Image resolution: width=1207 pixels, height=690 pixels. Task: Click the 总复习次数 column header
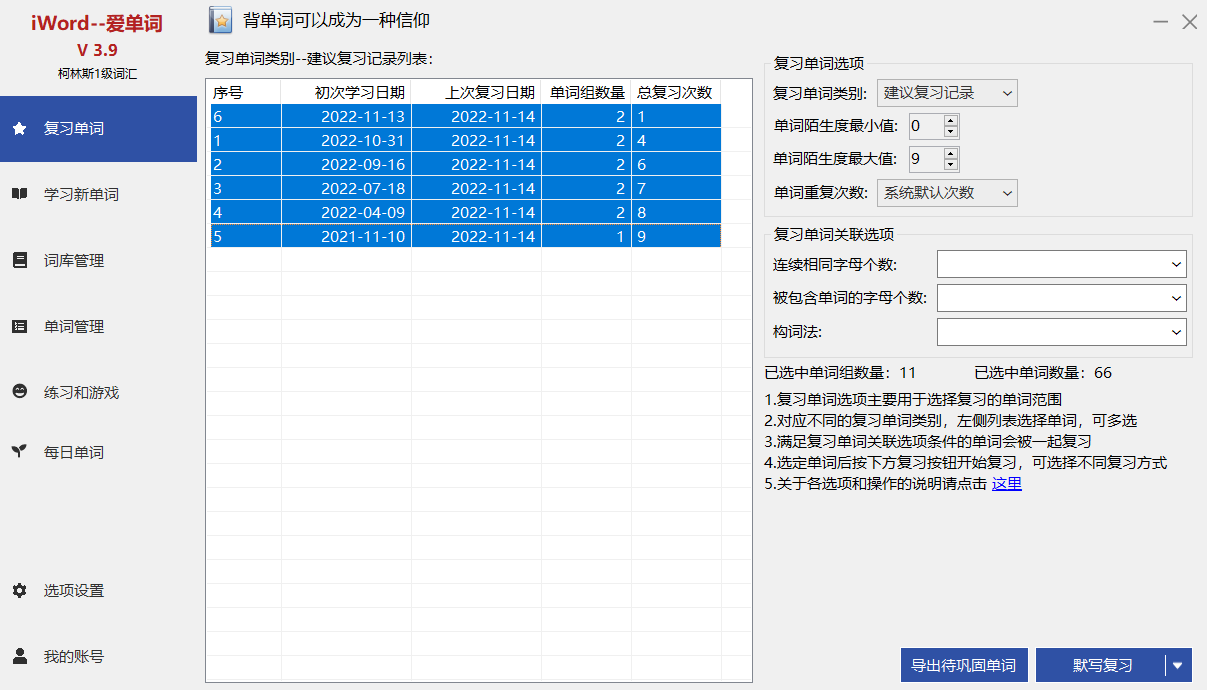[x=675, y=92]
